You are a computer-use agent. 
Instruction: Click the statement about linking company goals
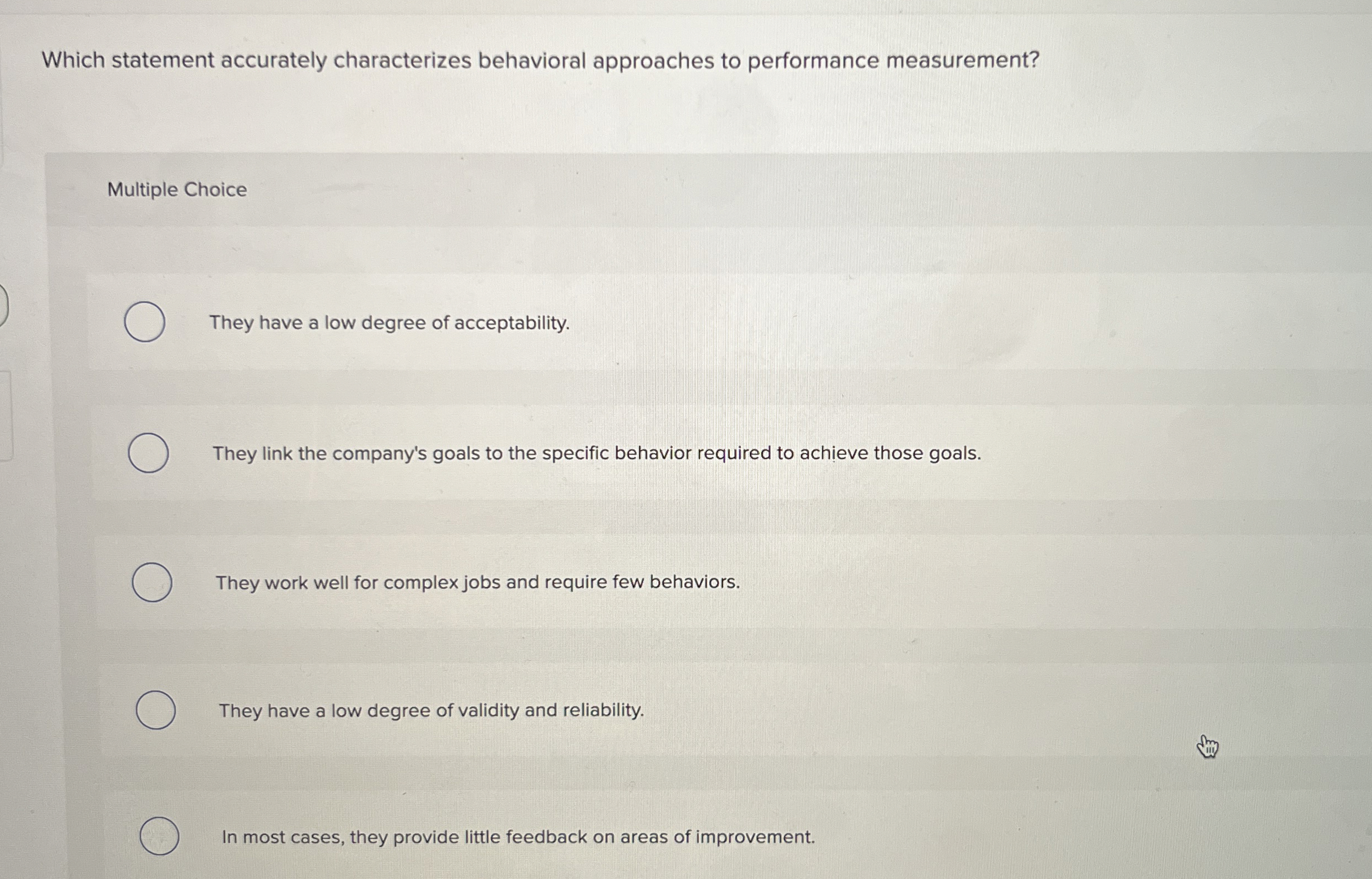pyautogui.click(x=596, y=453)
